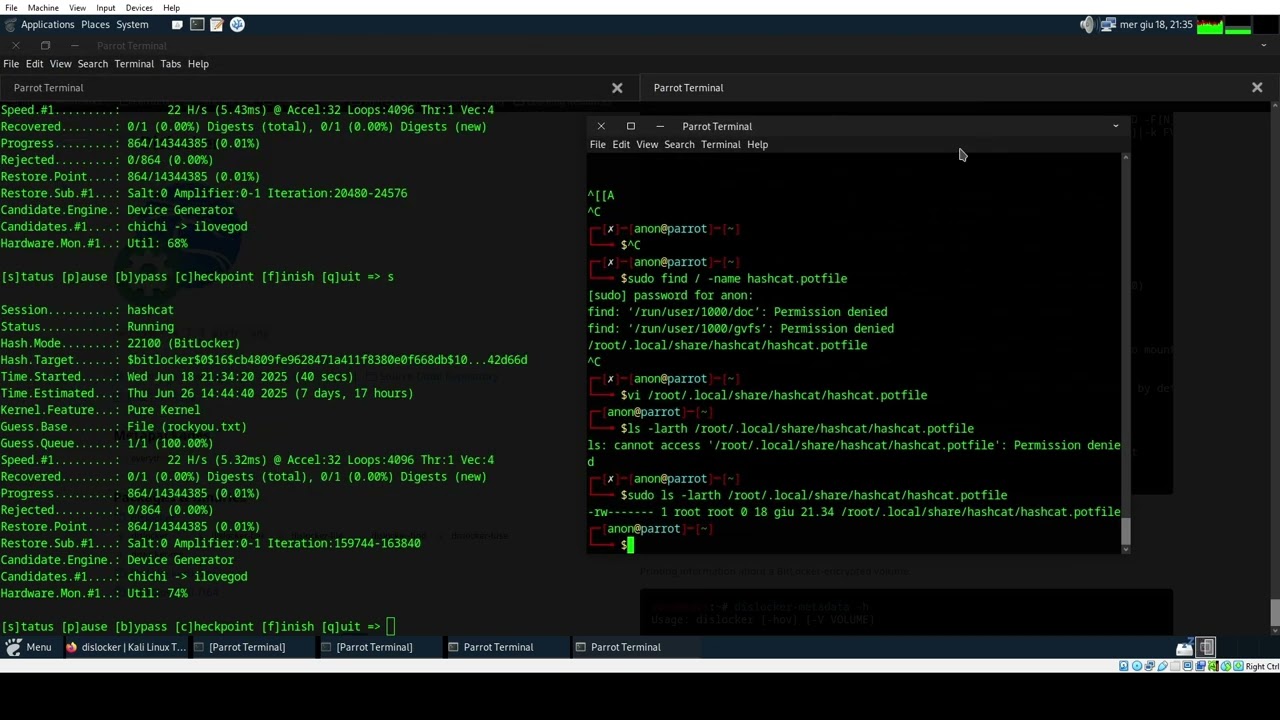Launch the round blue application icon in panel

point(237,24)
